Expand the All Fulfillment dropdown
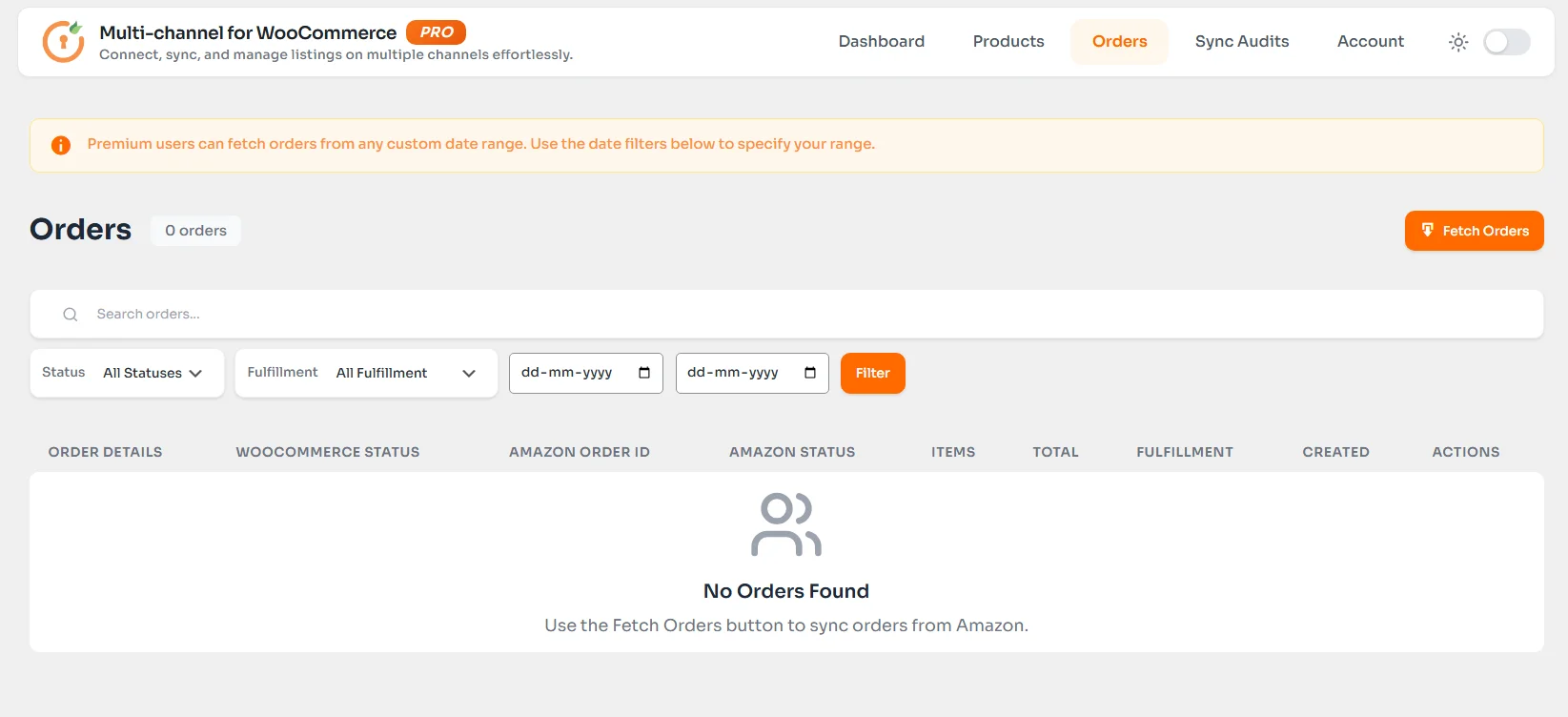 [406, 373]
